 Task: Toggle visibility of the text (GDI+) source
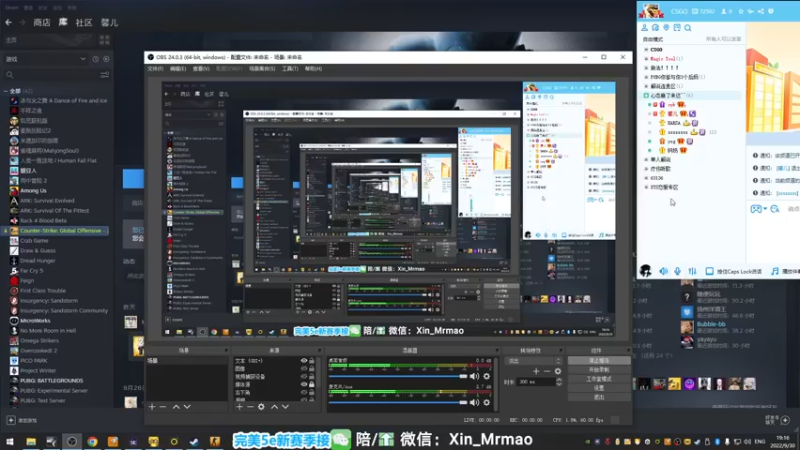click(x=304, y=361)
